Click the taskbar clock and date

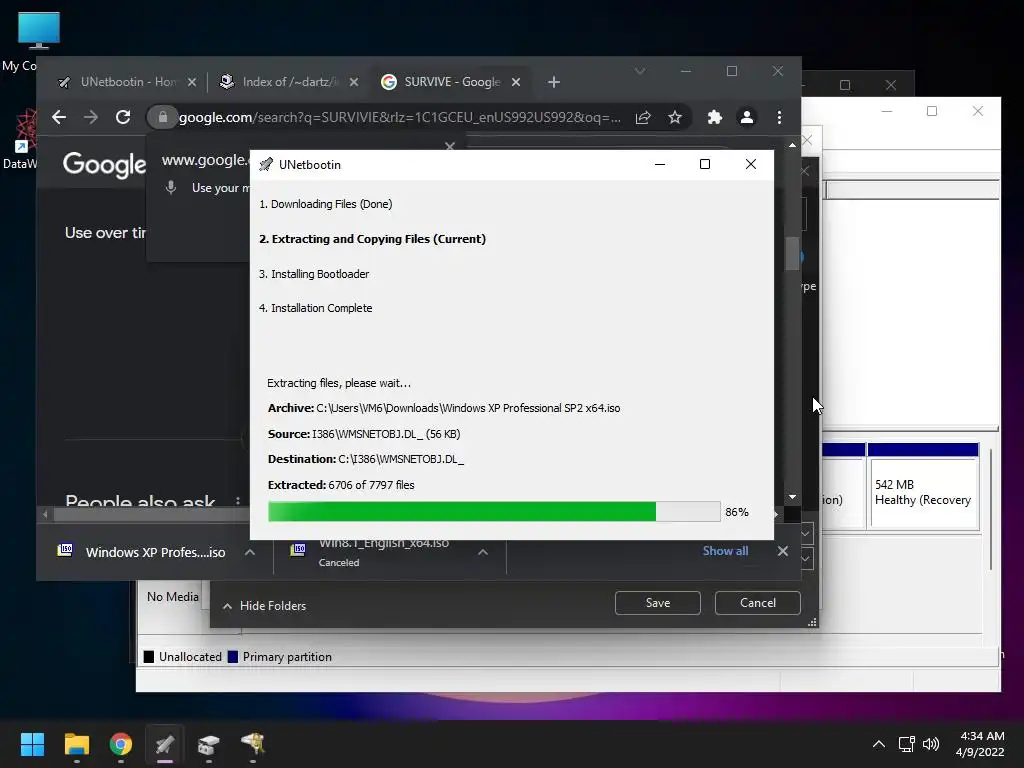(980, 744)
